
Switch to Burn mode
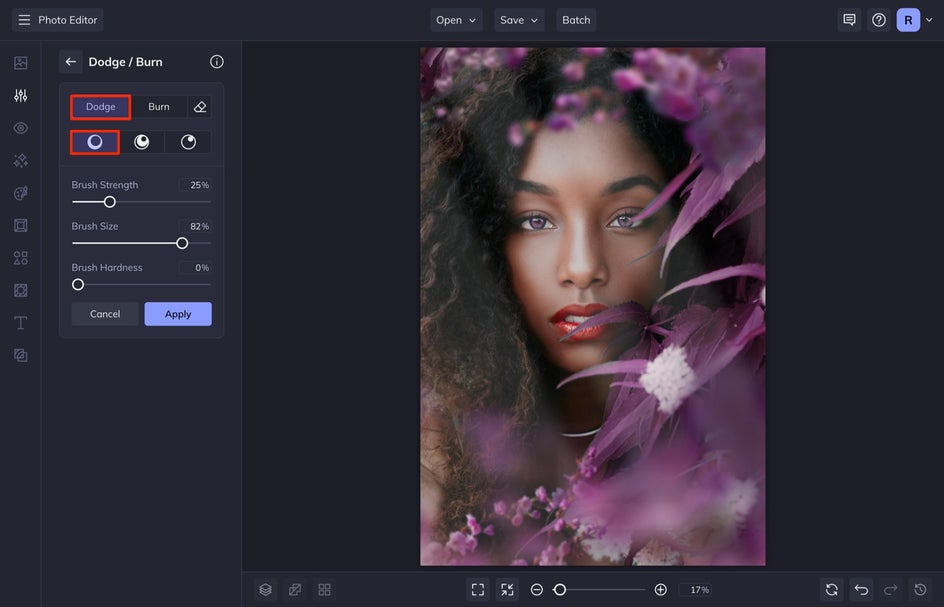point(159,107)
